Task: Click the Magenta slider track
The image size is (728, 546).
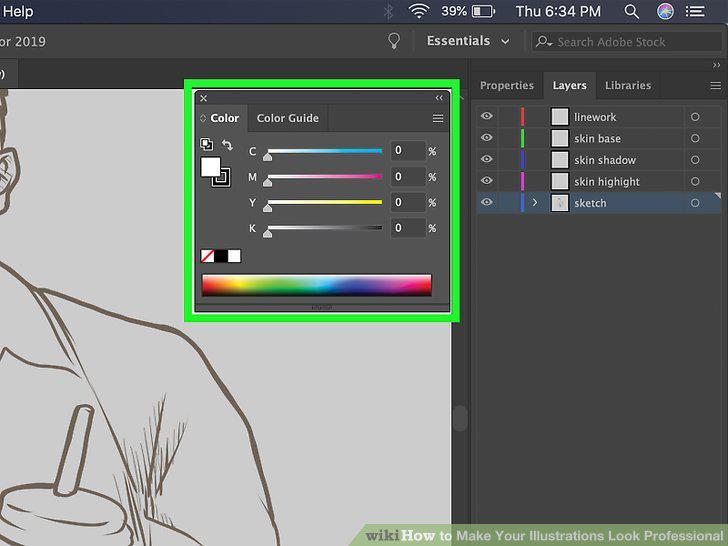Action: point(325,177)
